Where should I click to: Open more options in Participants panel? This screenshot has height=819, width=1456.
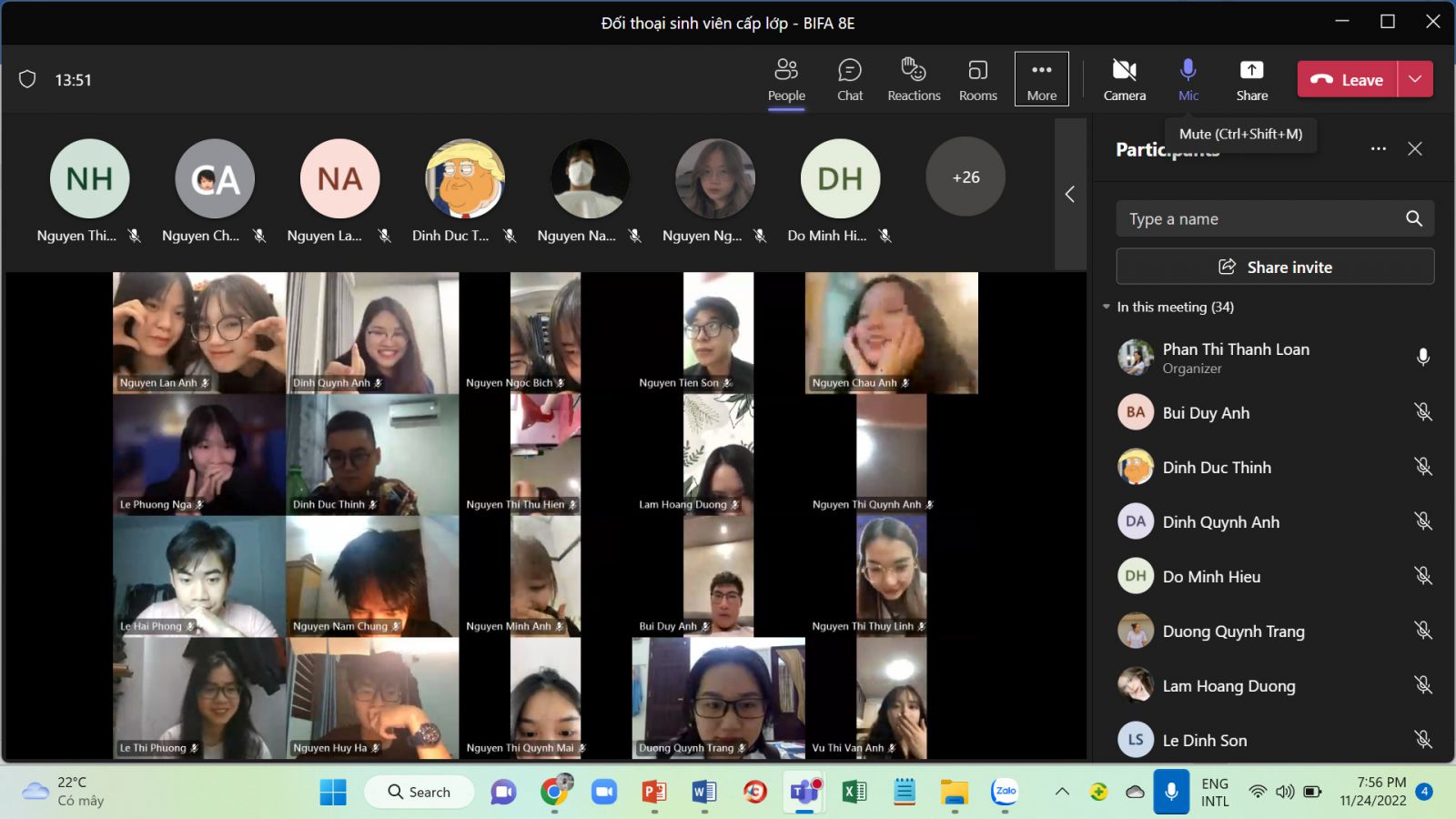tap(1379, 148)
